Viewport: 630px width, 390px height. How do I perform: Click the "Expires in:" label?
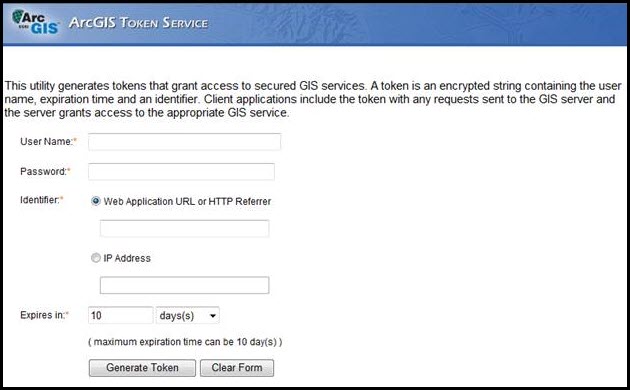point(44,315)
